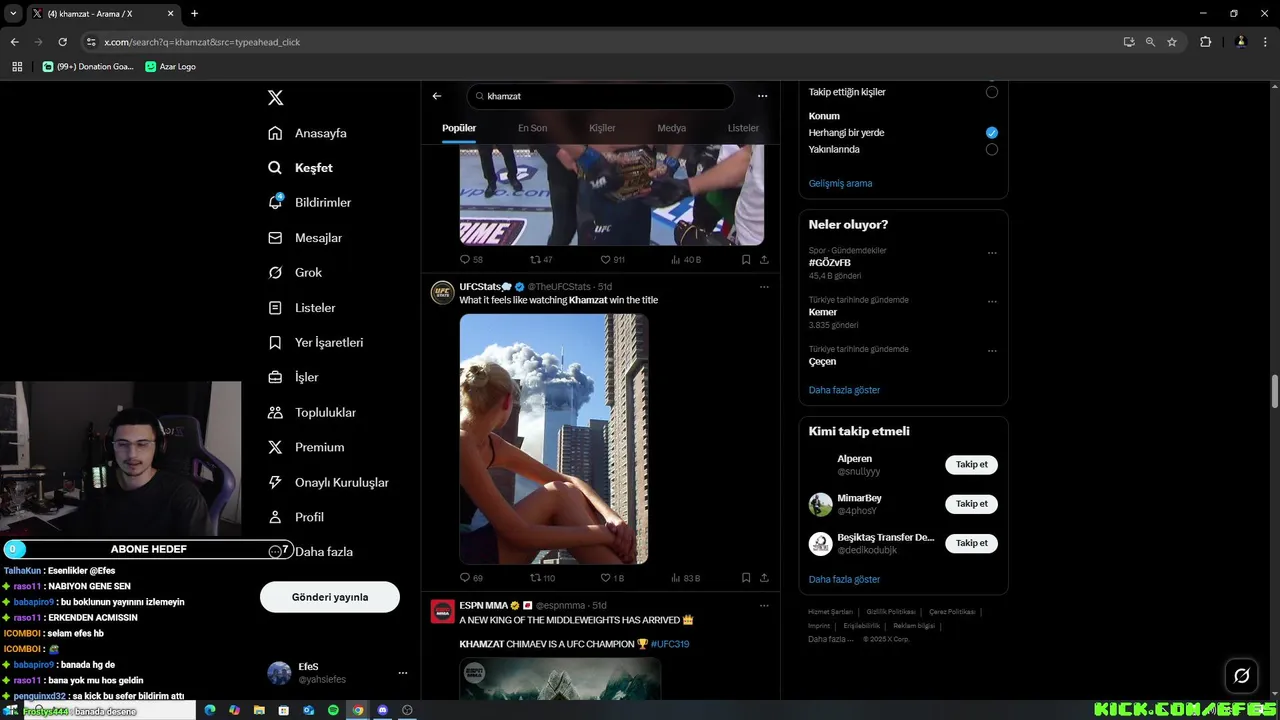Click the khamzat search field
Screen dimensions: 1280x720
click(600, 96)
